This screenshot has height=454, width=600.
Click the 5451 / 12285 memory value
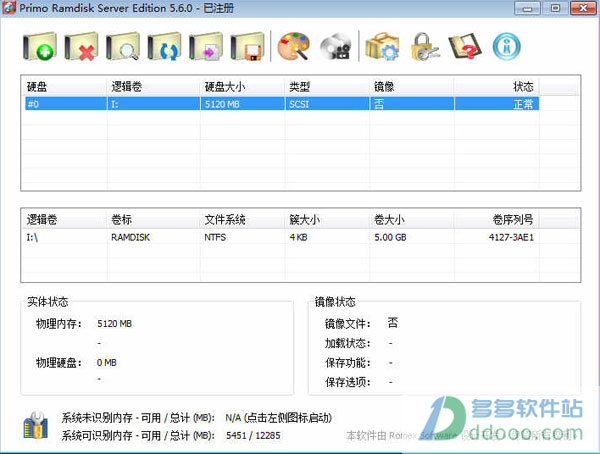coord(253,436)
